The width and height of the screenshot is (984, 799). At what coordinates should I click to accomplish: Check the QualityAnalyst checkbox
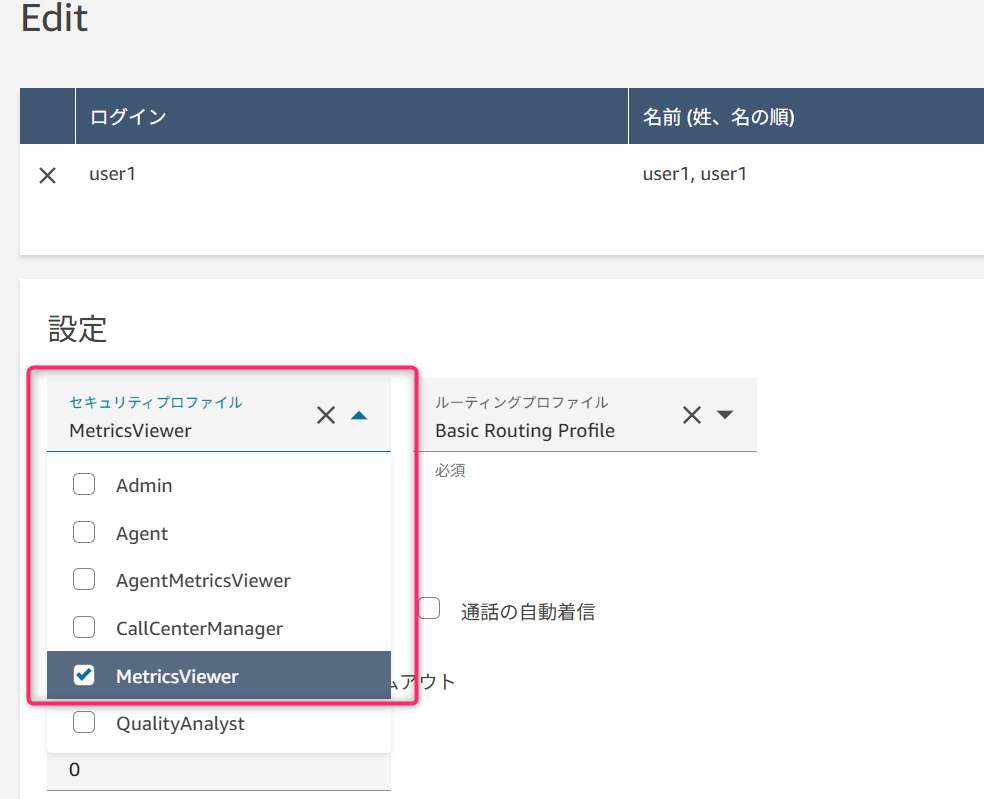[84, 722]
